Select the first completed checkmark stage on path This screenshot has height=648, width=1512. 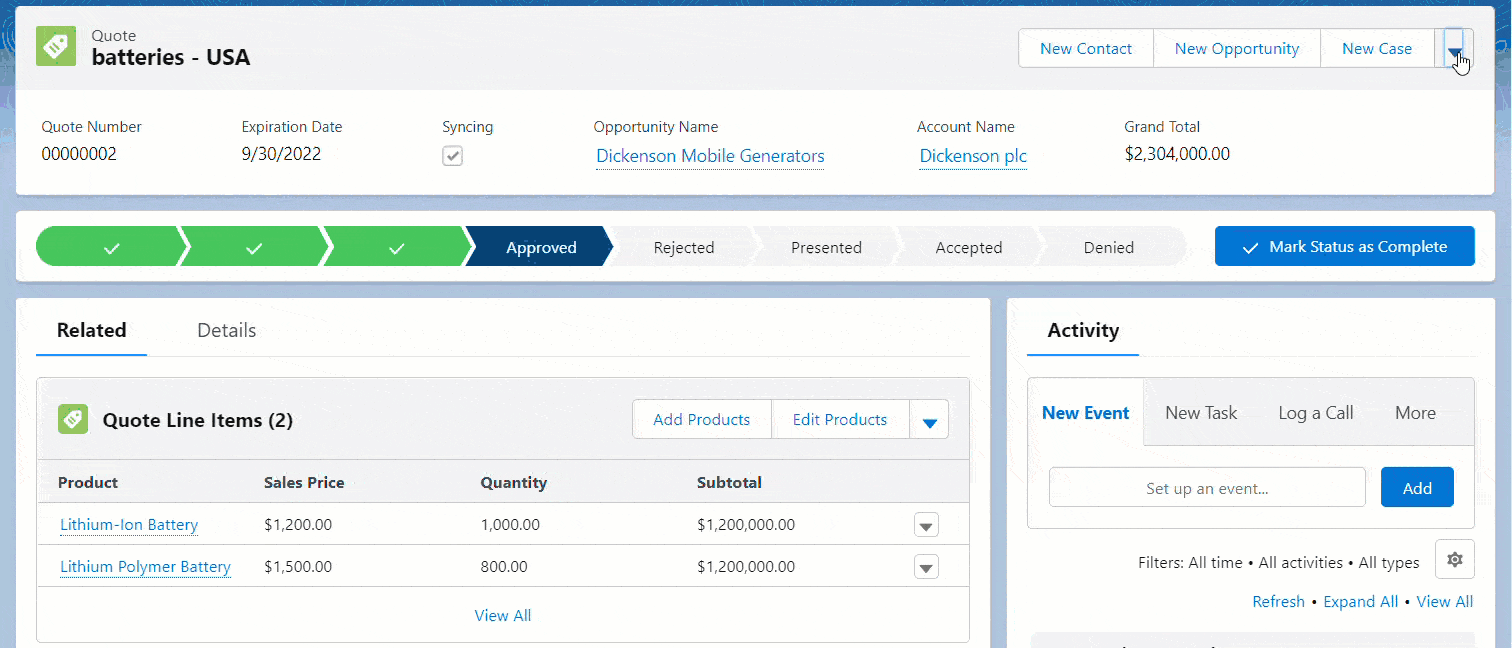[110, 246]
